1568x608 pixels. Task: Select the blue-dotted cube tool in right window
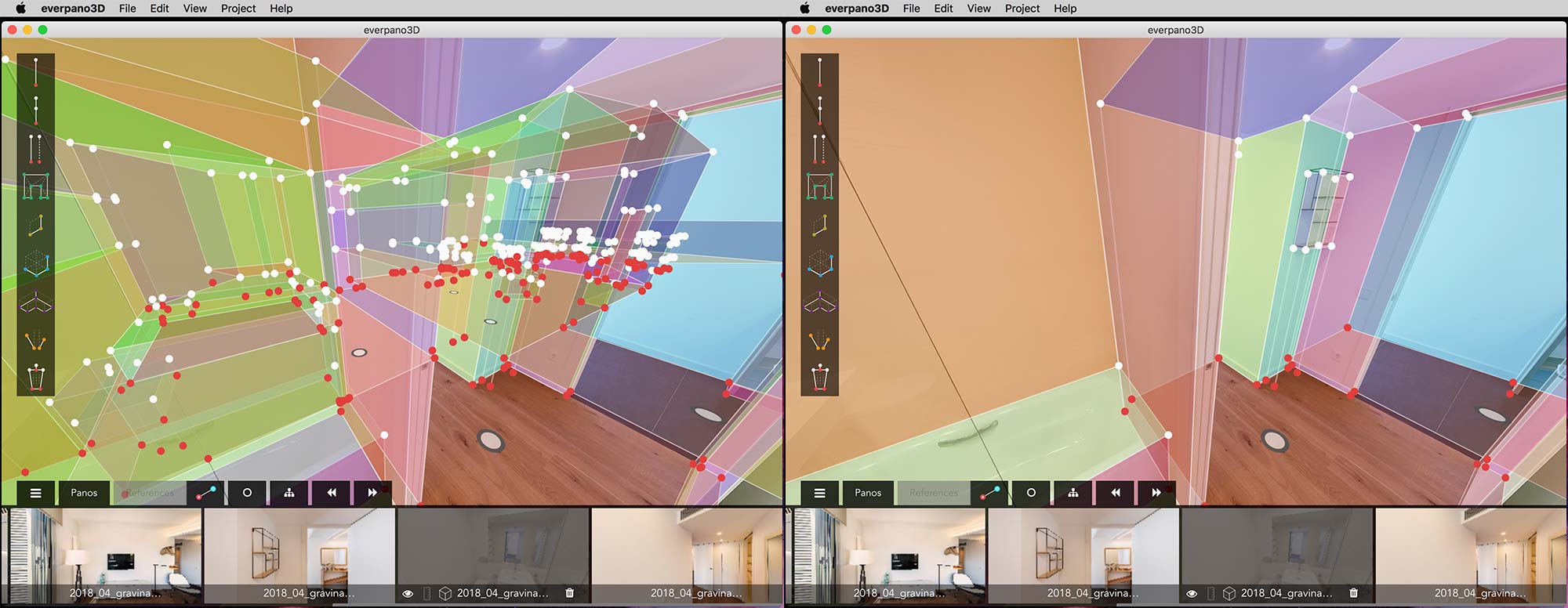pyautogui.click(x=820, y=263)
